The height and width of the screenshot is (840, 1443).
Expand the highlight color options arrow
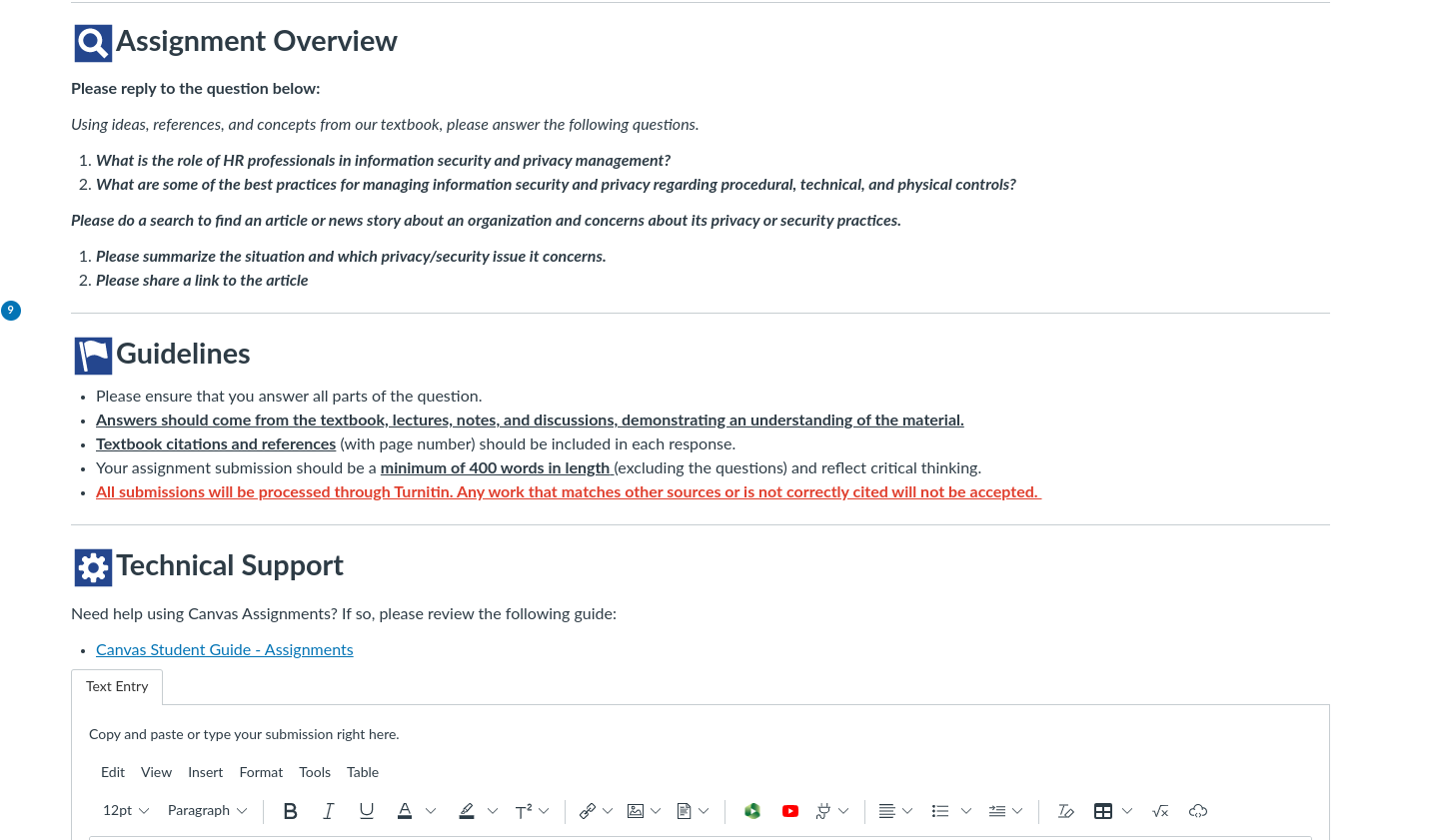pos(493,811)
